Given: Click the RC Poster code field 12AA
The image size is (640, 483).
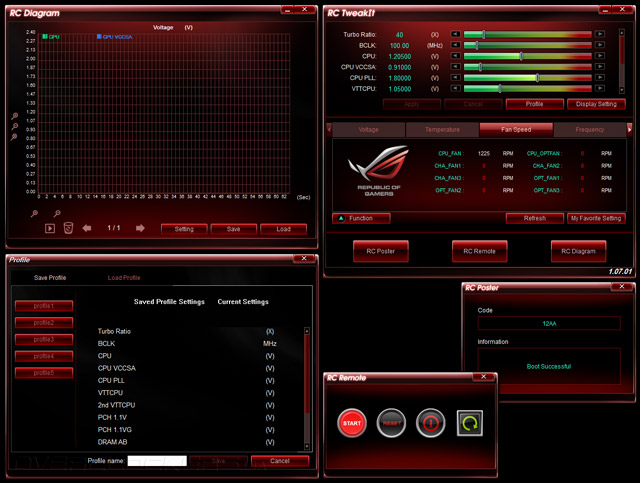Looking at the screenshot, I should tap(549, 323).
